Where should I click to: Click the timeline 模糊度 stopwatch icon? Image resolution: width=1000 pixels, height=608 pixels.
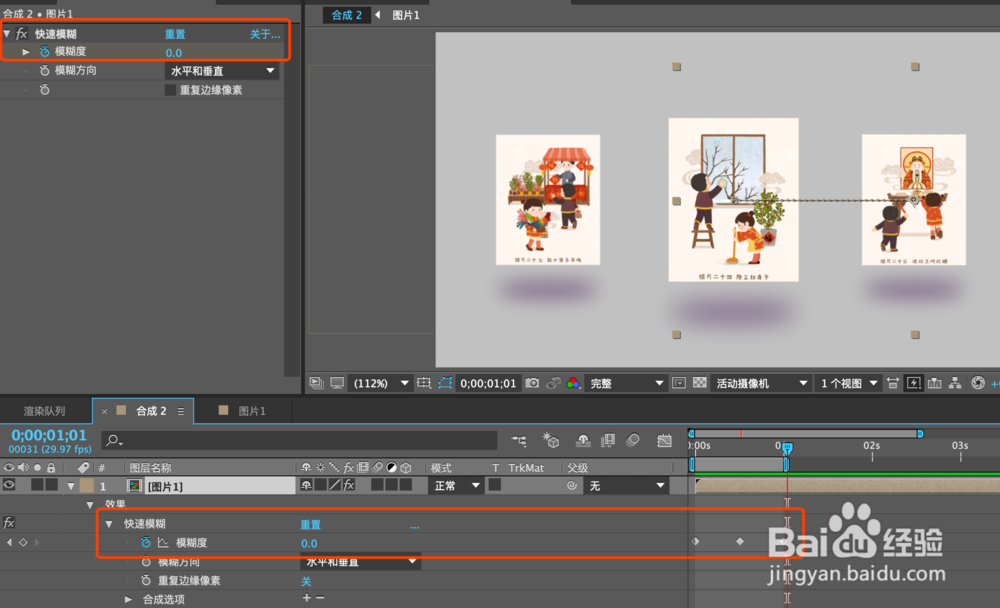click(x=146, y=542)
